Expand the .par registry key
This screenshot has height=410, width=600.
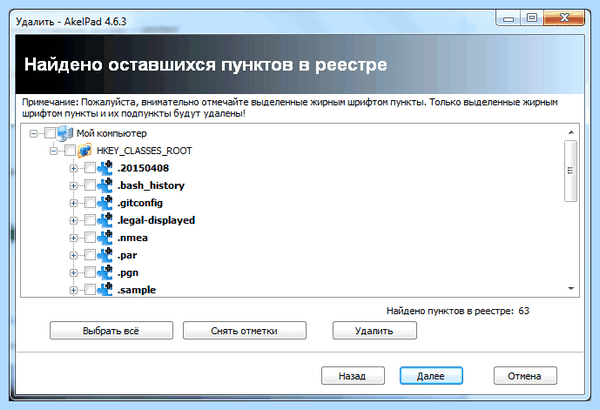click(x=73, y=255)
